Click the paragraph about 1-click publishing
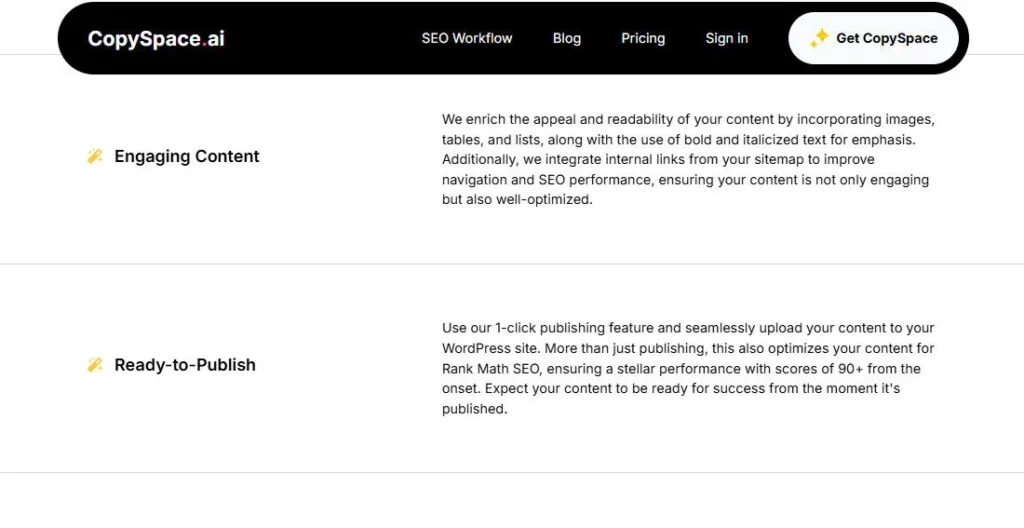 coord(688,368)
